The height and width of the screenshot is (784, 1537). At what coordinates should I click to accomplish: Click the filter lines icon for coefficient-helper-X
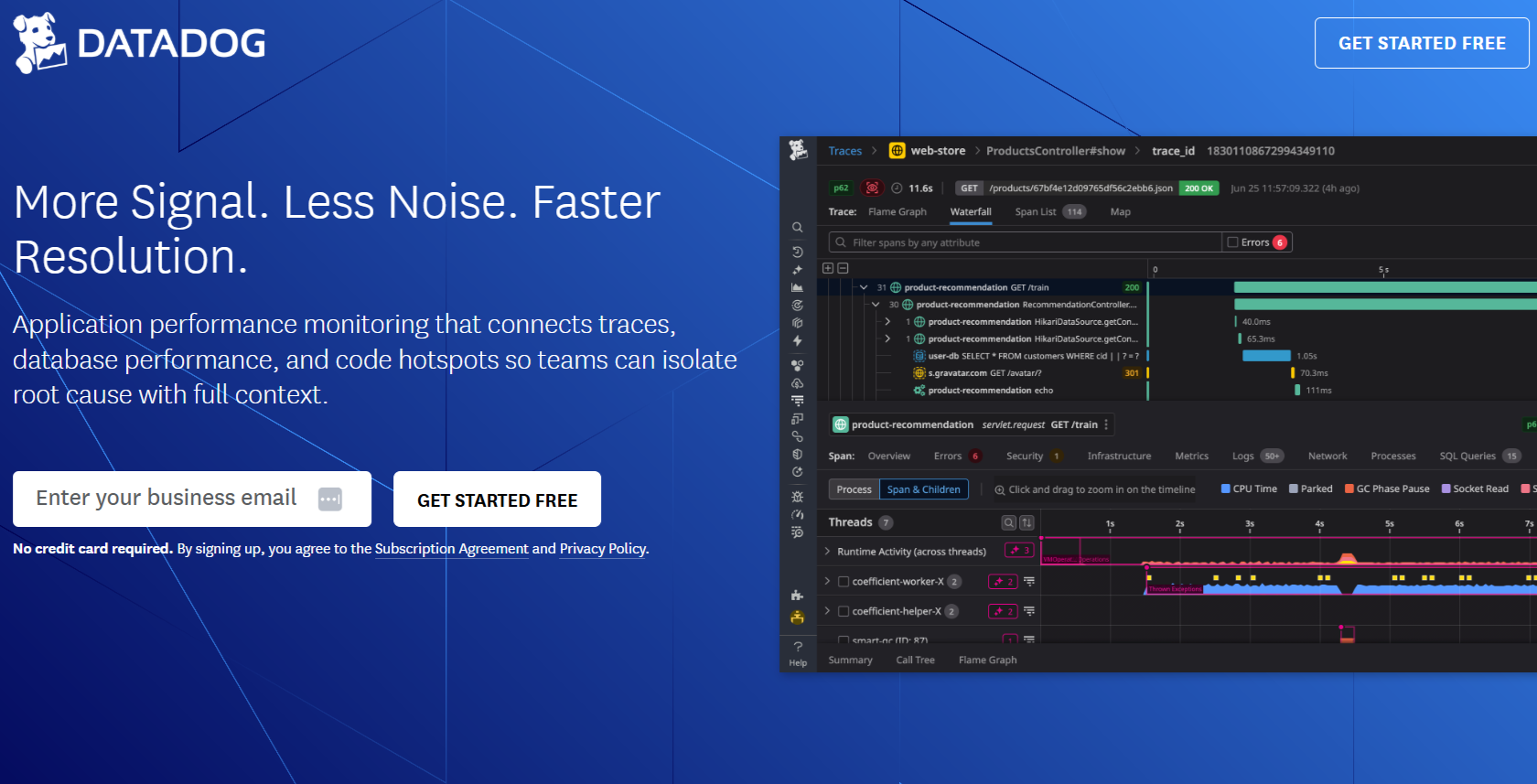[1029, 611]
